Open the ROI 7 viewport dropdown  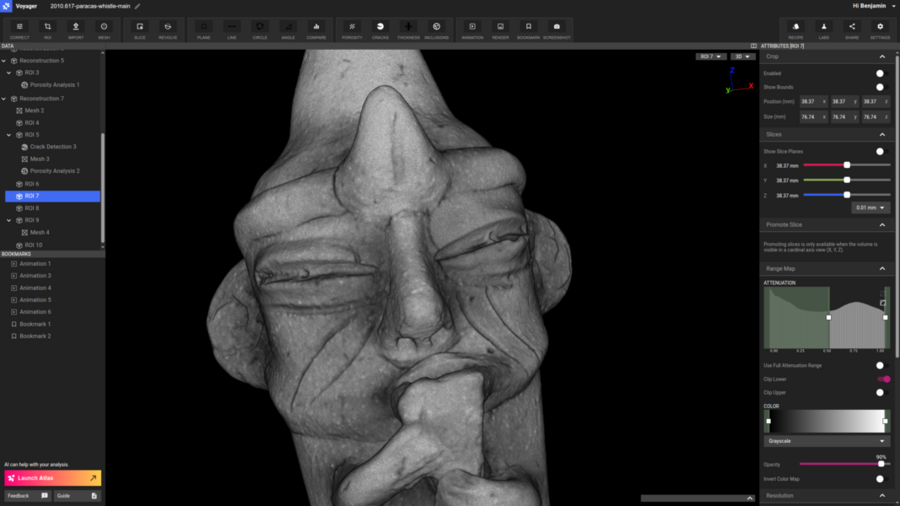tap(711, 57)
